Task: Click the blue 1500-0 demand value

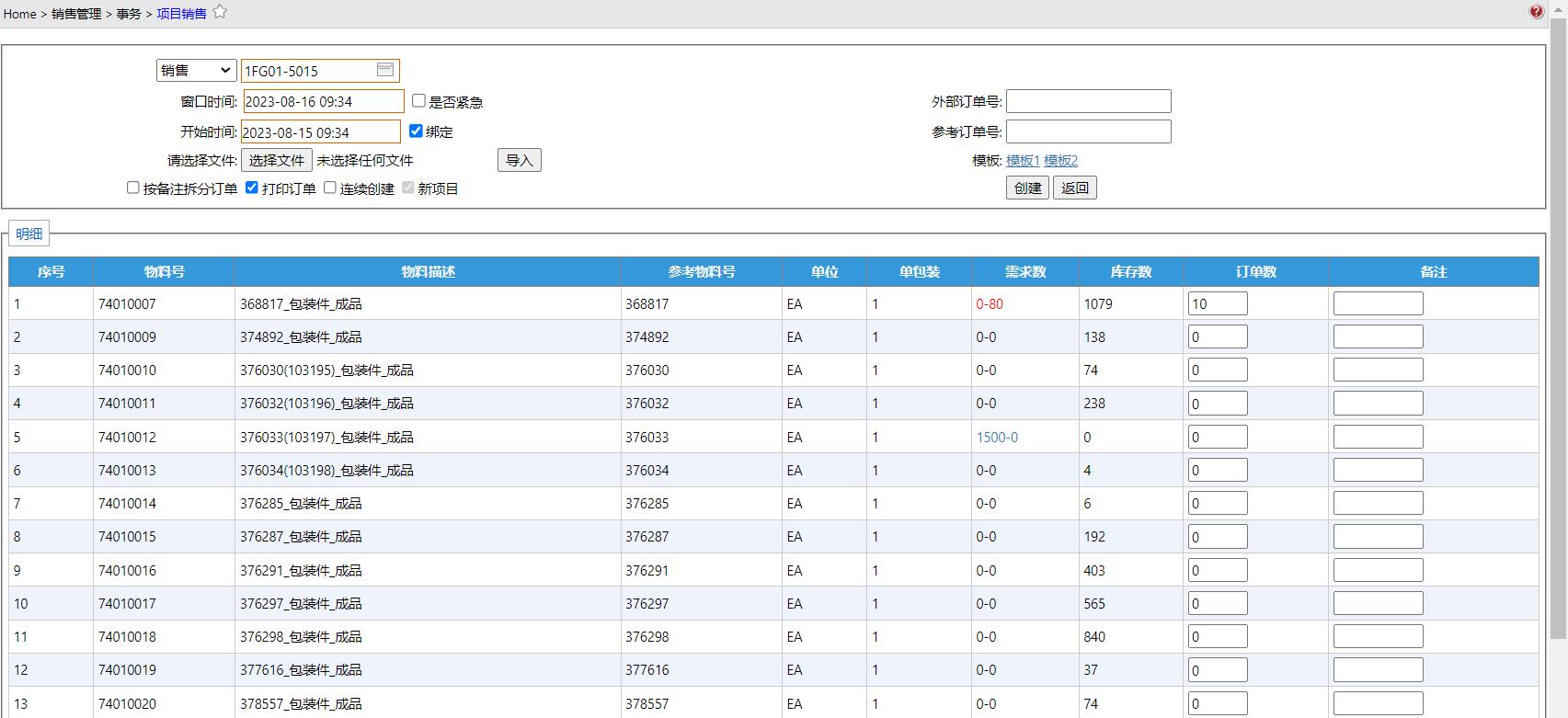Action: [997, 437]
